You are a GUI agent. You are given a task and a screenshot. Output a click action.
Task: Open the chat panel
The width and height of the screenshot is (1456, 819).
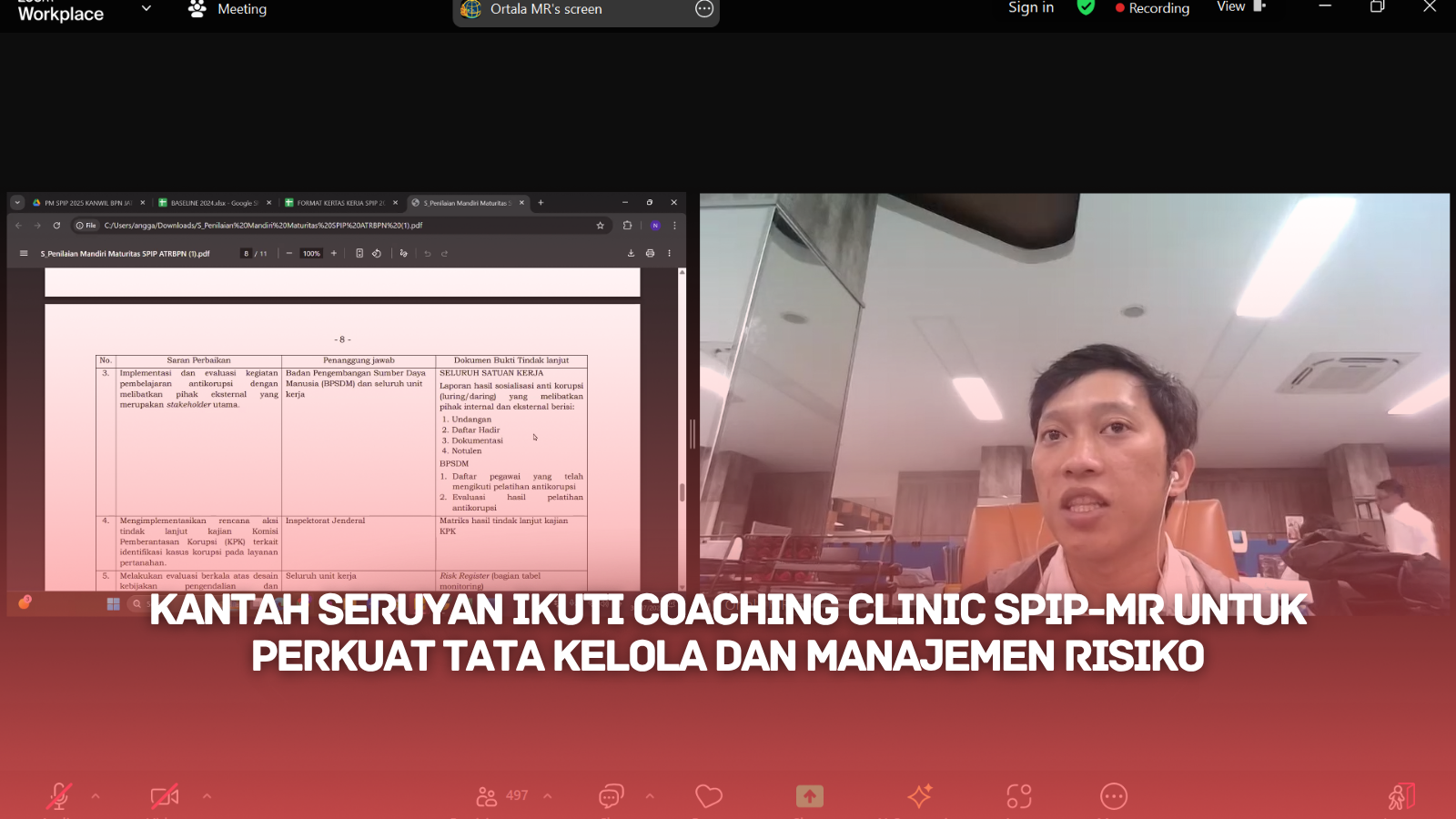point(611,796)
